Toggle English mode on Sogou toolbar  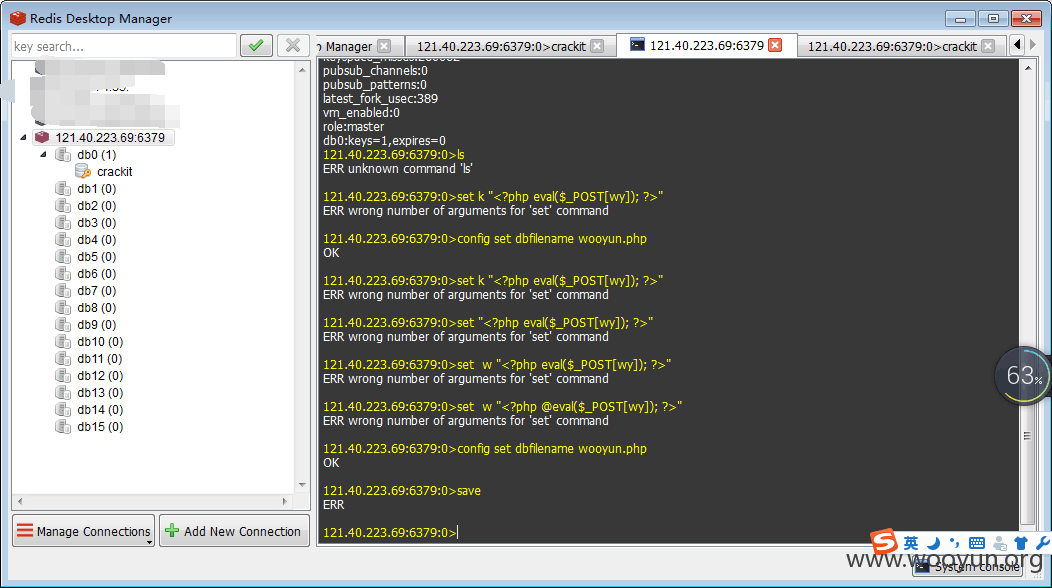click(x=910, y=543)
